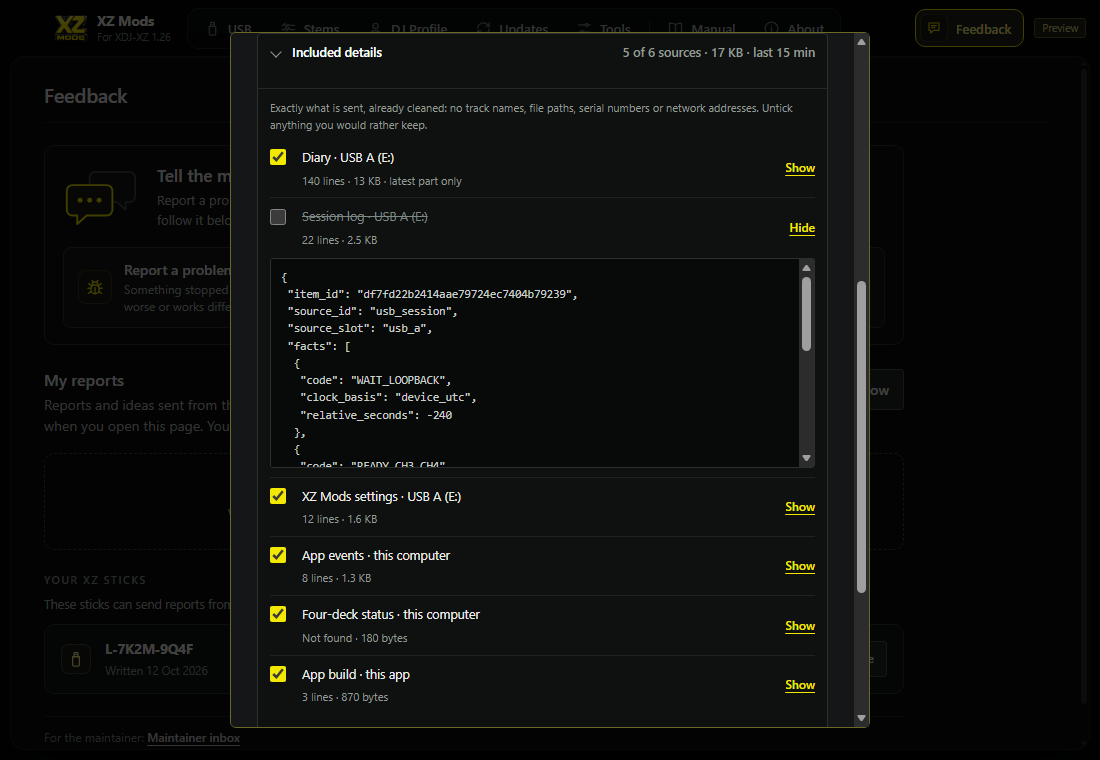Click the chat bubbles icon in Feedback card
Viewport: 1100px width, 760px height.
tap(100, 196)
